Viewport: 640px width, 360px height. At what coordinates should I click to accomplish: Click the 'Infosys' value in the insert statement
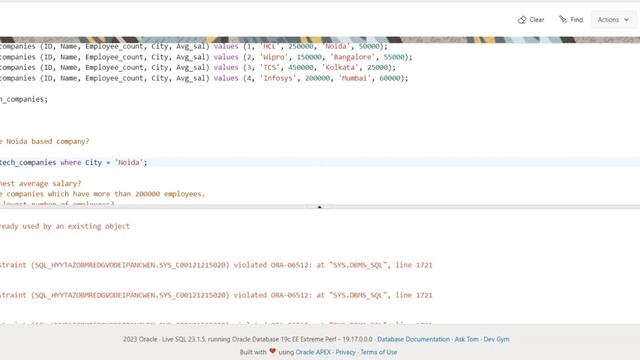pyautogui.click(x=278, y=78)
